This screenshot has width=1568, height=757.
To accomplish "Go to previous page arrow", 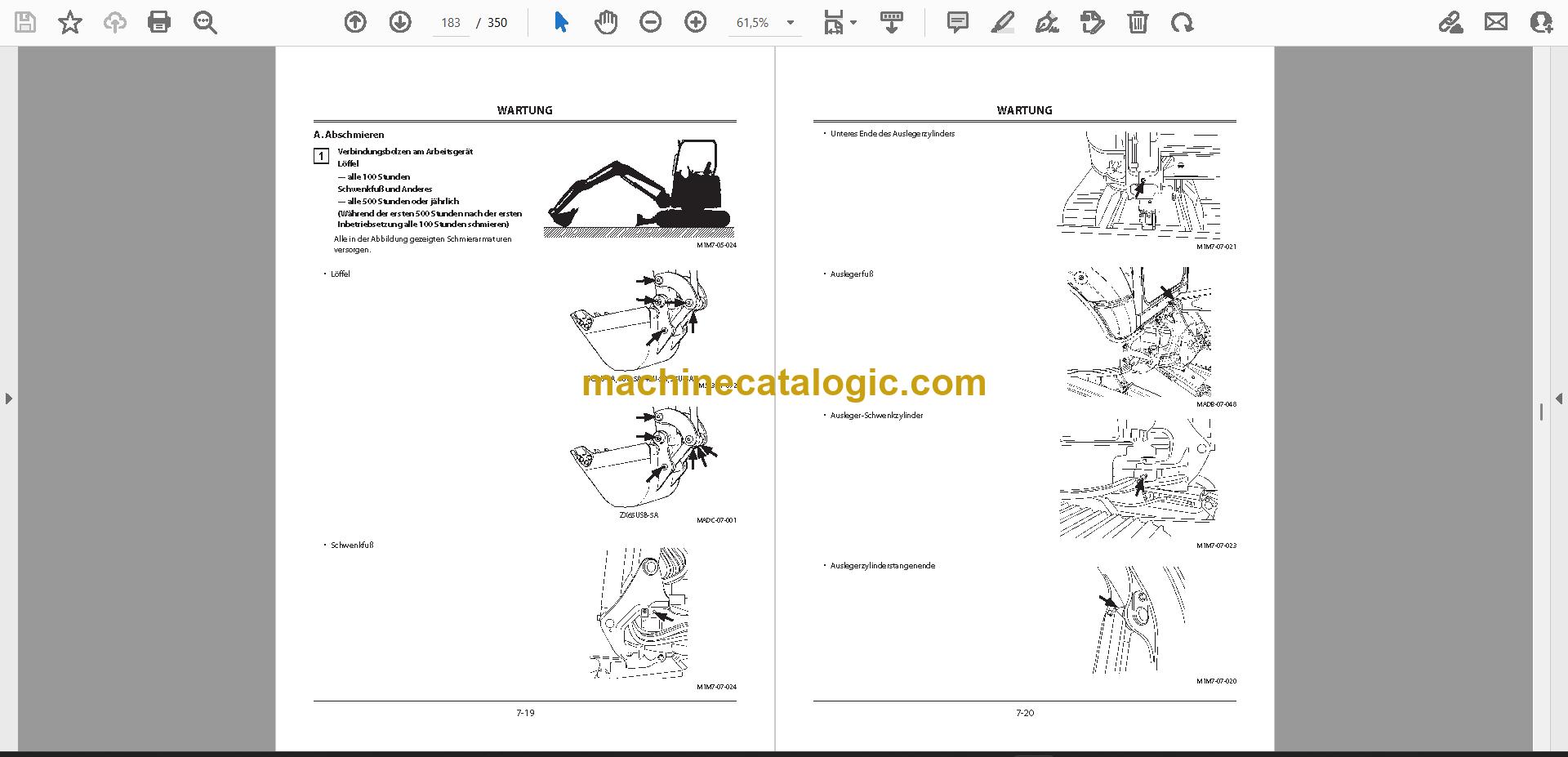I will [x=355, y=22].
